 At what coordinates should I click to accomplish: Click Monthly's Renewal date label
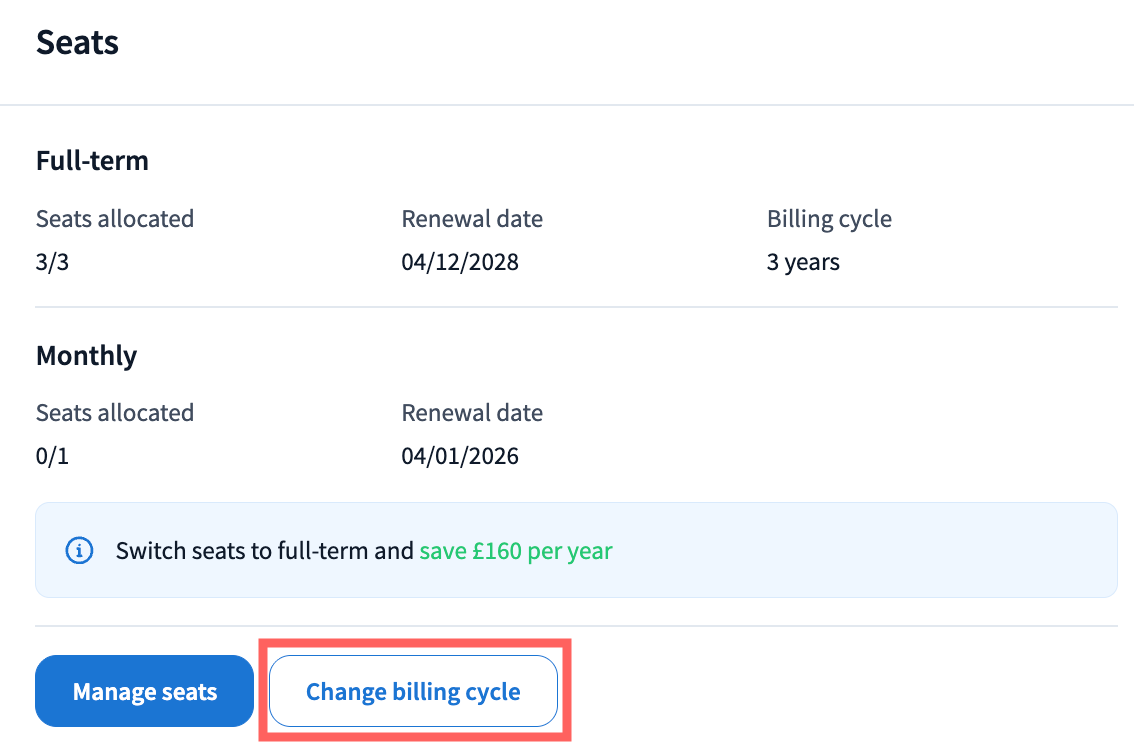pos(472,413)
